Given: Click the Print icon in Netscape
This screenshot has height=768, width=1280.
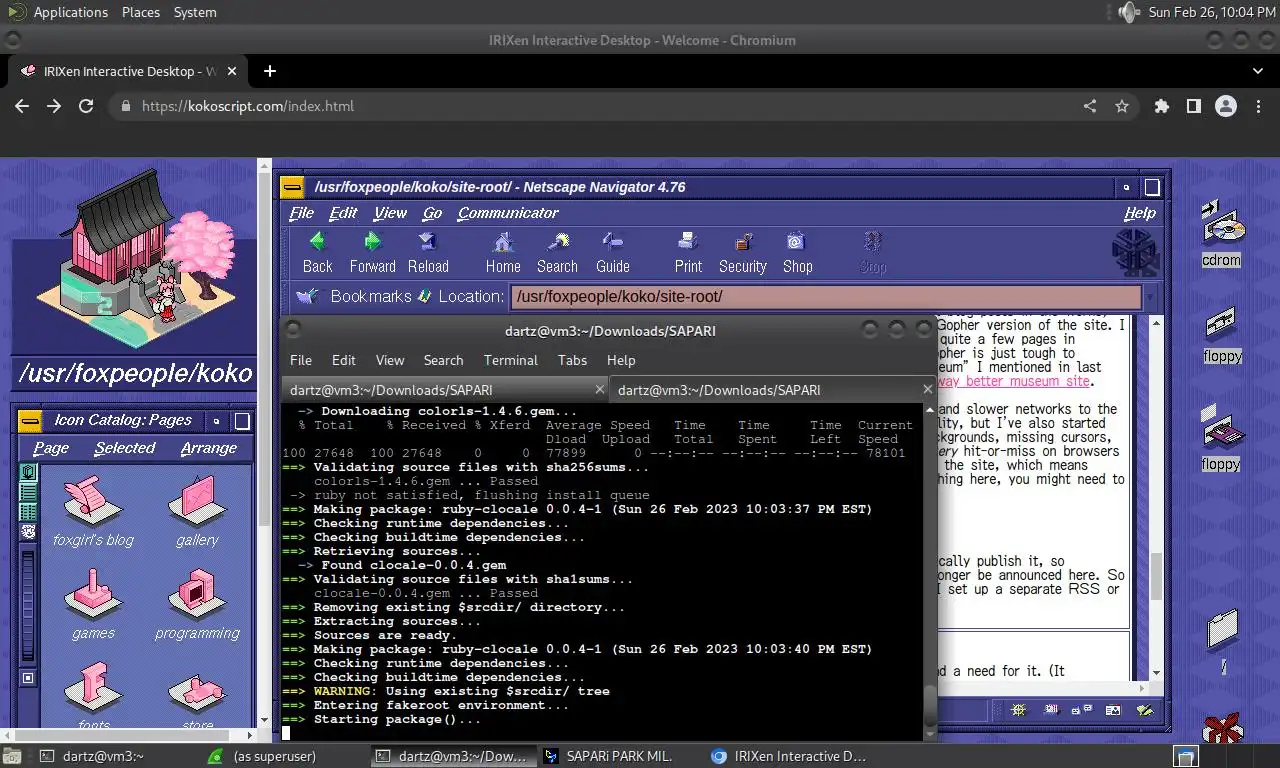Looking at the screenshot, I should (688, 252).
